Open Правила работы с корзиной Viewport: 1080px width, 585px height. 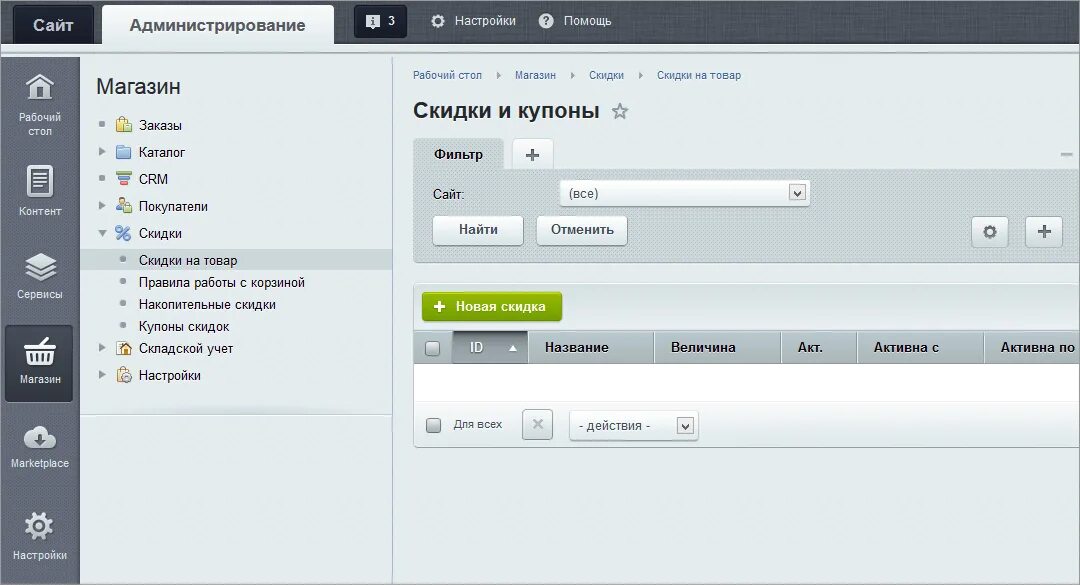(221, 283)
